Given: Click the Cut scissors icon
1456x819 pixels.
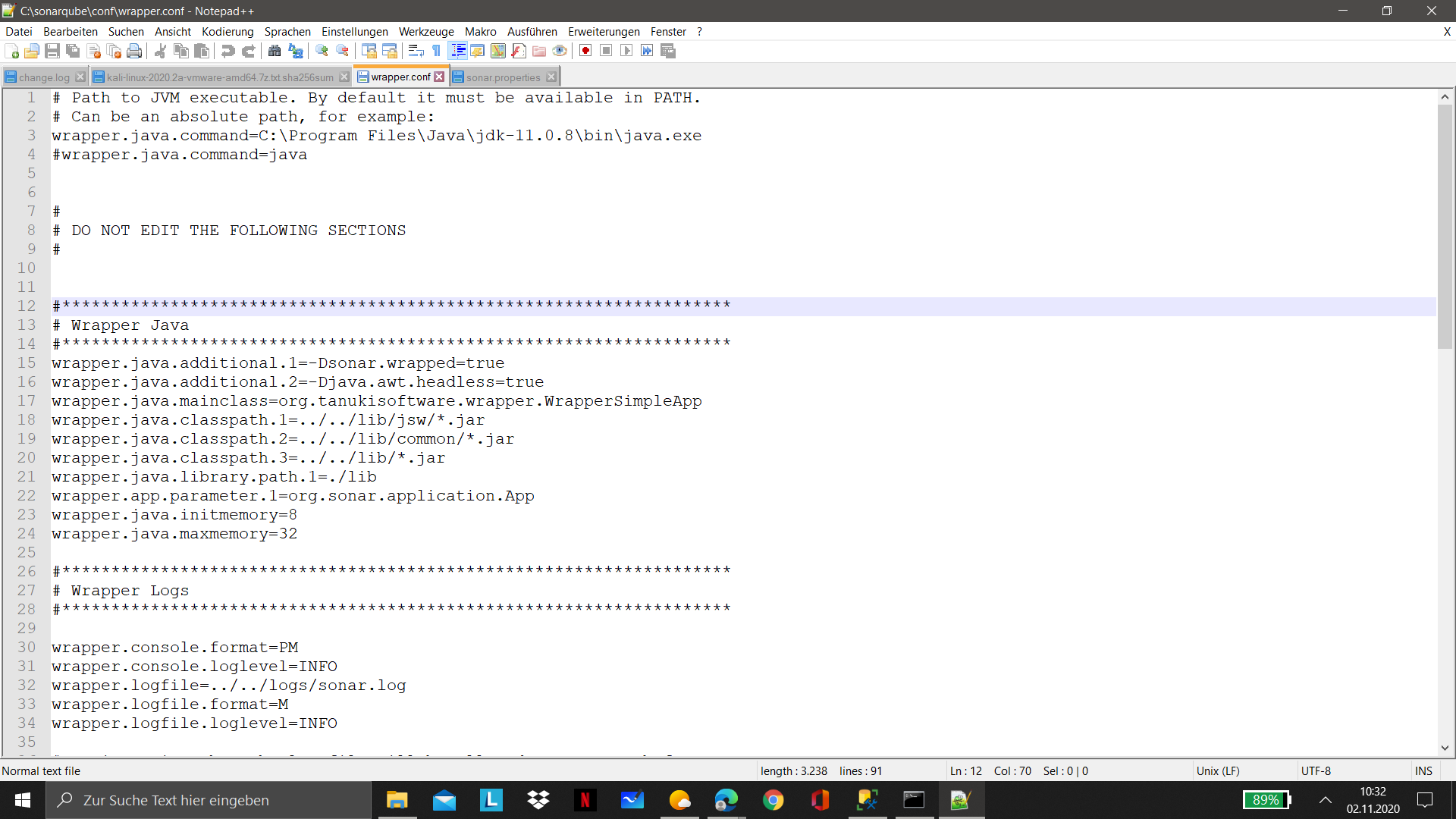Looking at the screenshot, I should point(160,51).
